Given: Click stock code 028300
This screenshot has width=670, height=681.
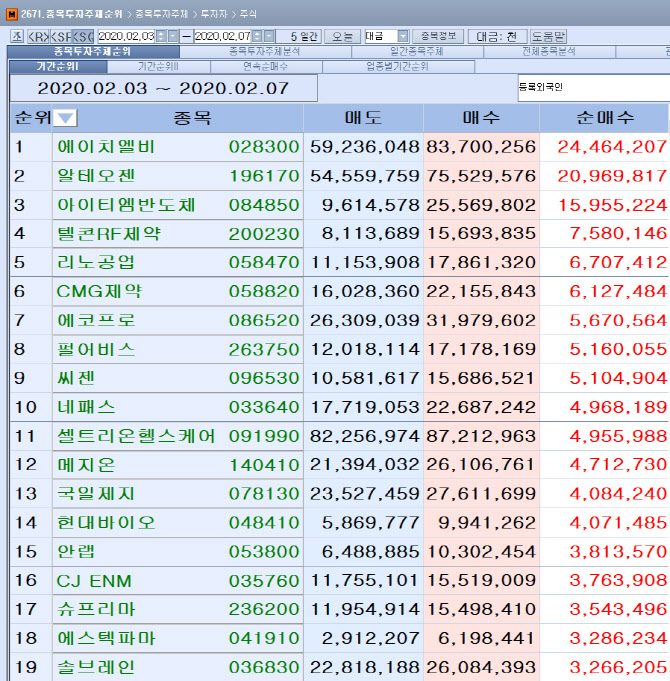Looking at the screenshot, I should coord(264,147).
